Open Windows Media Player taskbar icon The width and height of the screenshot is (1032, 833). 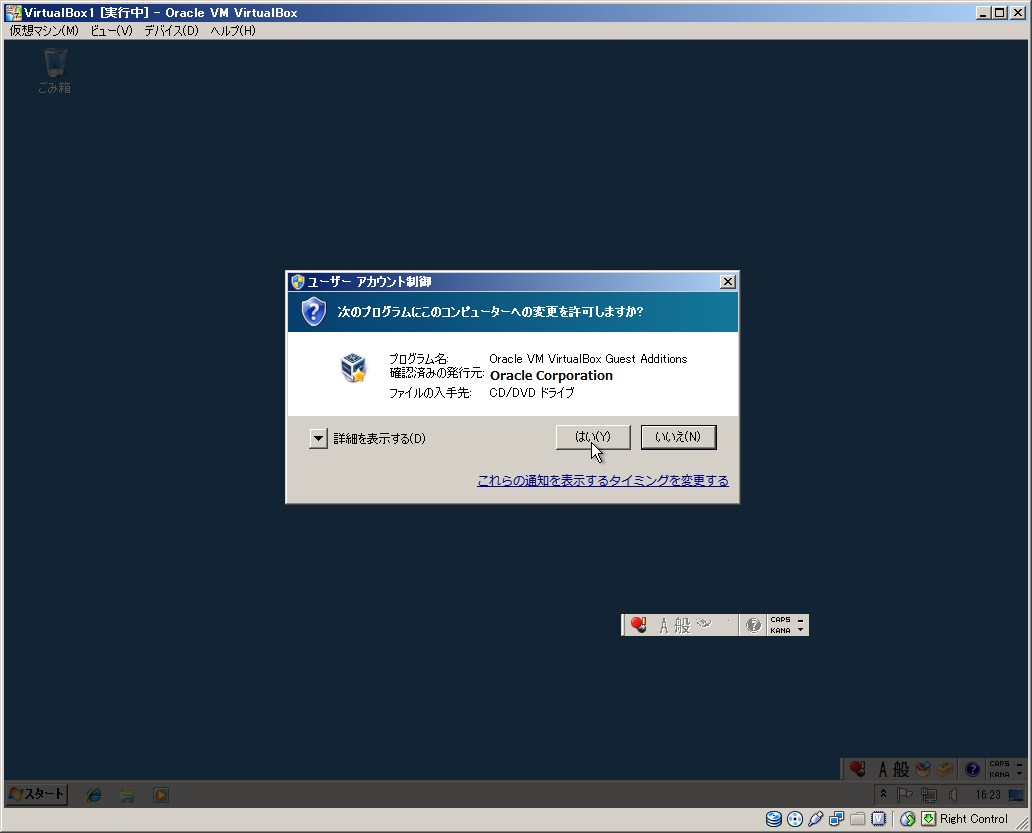coord(161,795)
